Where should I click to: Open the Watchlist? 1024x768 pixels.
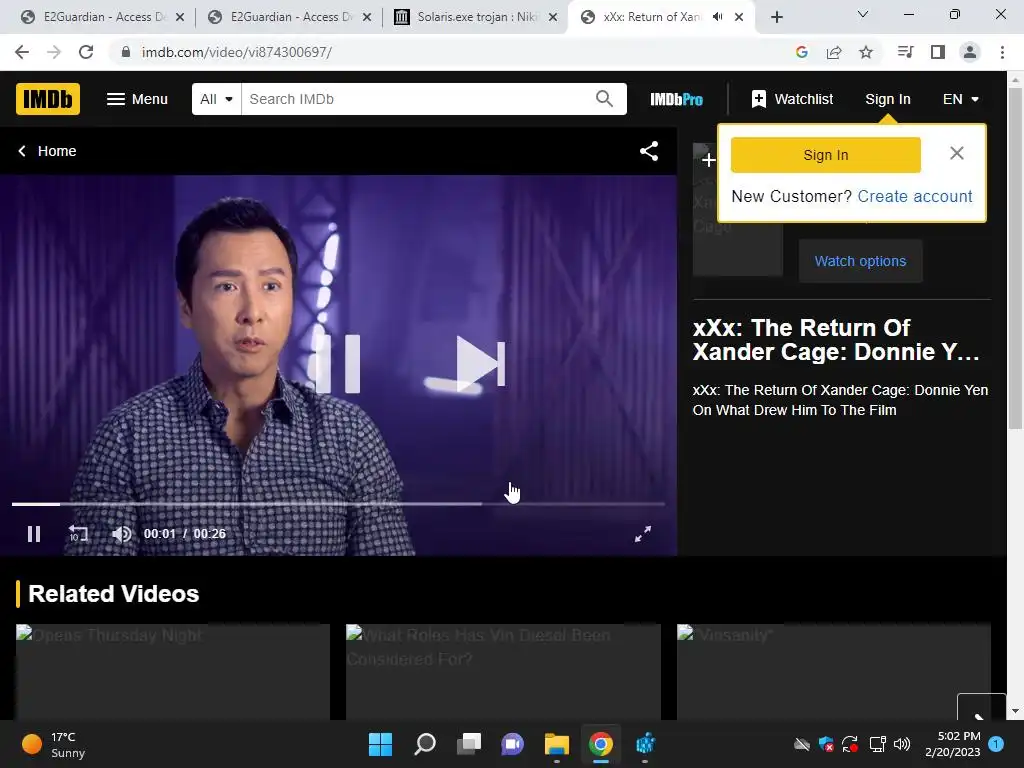(792, 99)
